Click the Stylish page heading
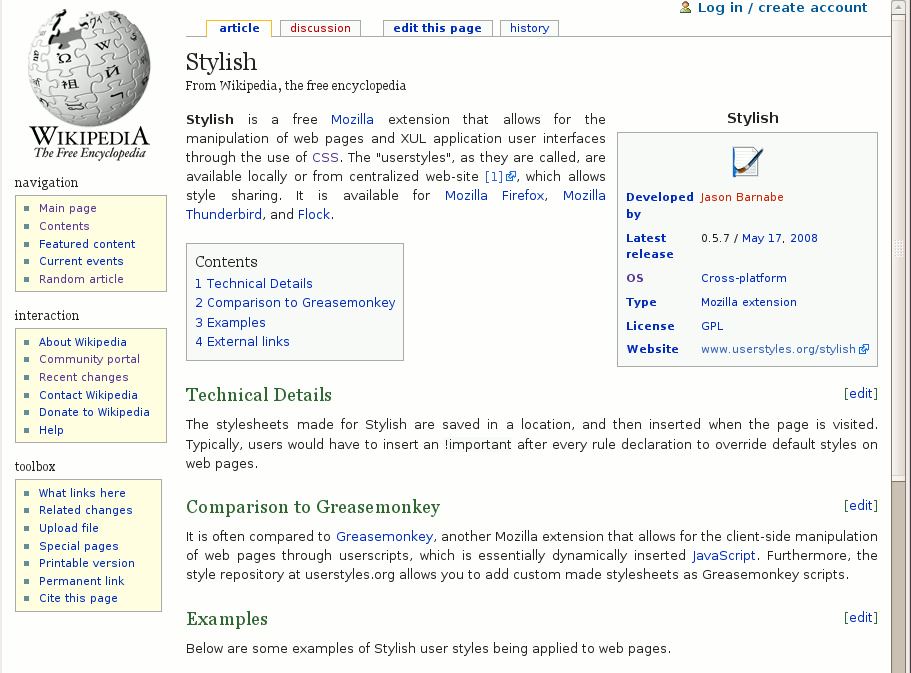The width and height of the screenshot is (911, 673). 221,62
